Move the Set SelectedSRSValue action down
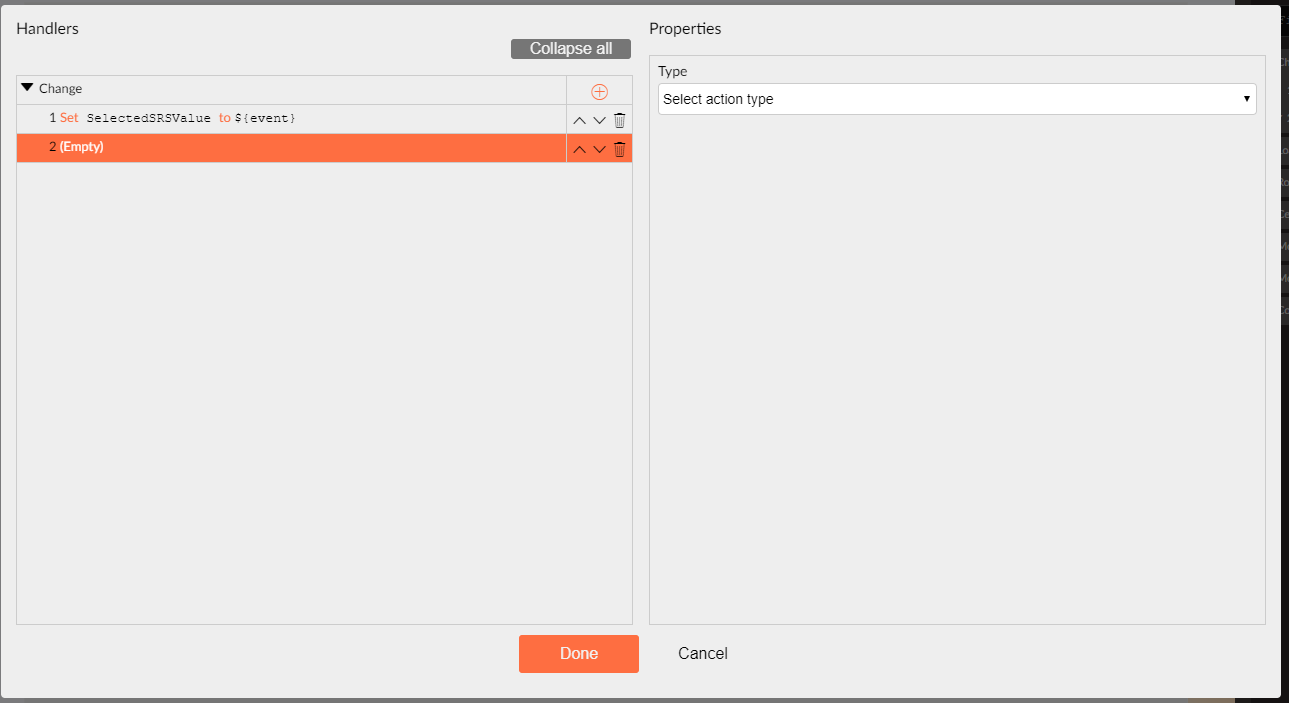The width and height of the screenshot is (1289, 703). click(x=599, y=119)
